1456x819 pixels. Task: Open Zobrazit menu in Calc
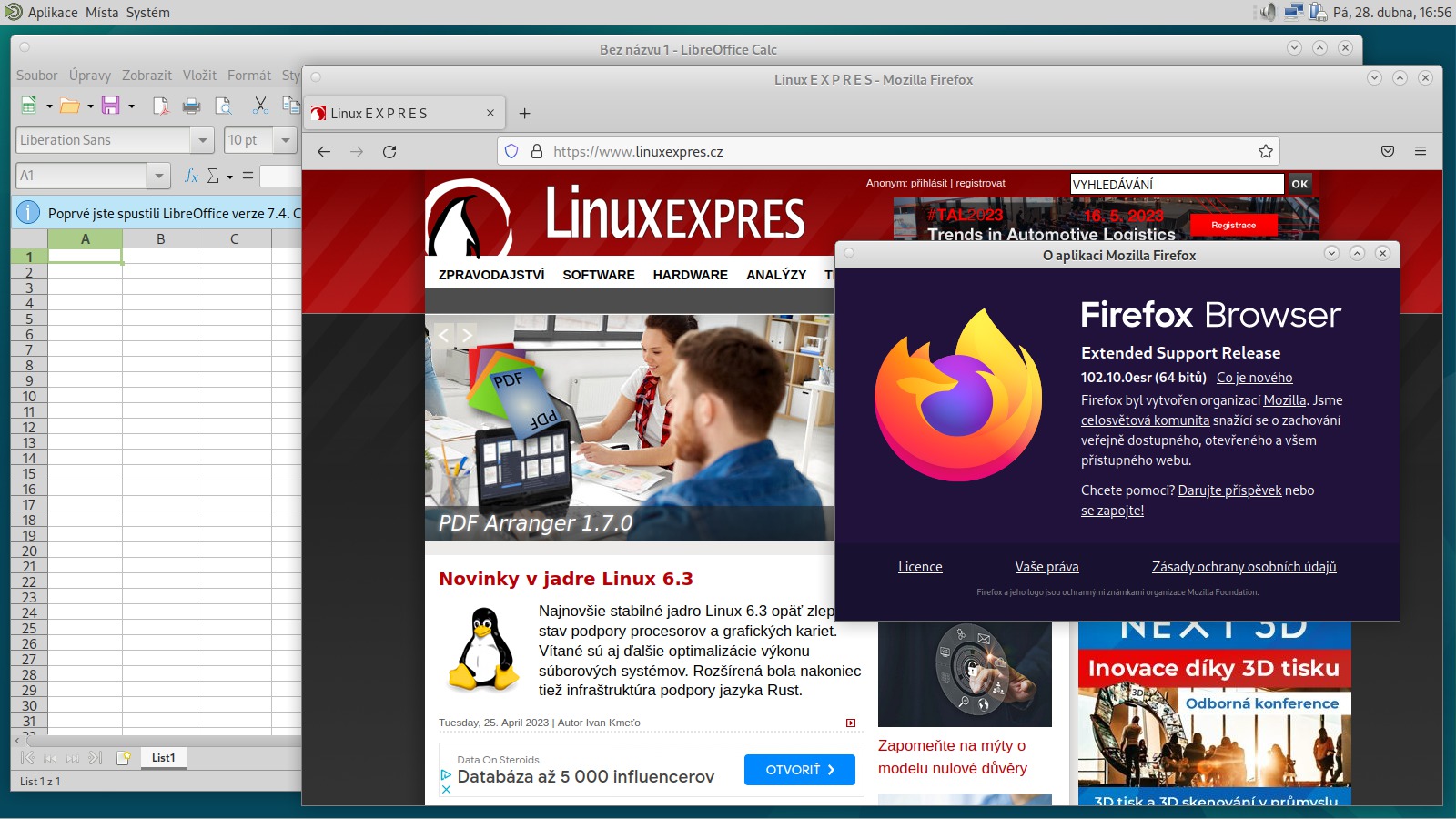(x=147, y=76)
